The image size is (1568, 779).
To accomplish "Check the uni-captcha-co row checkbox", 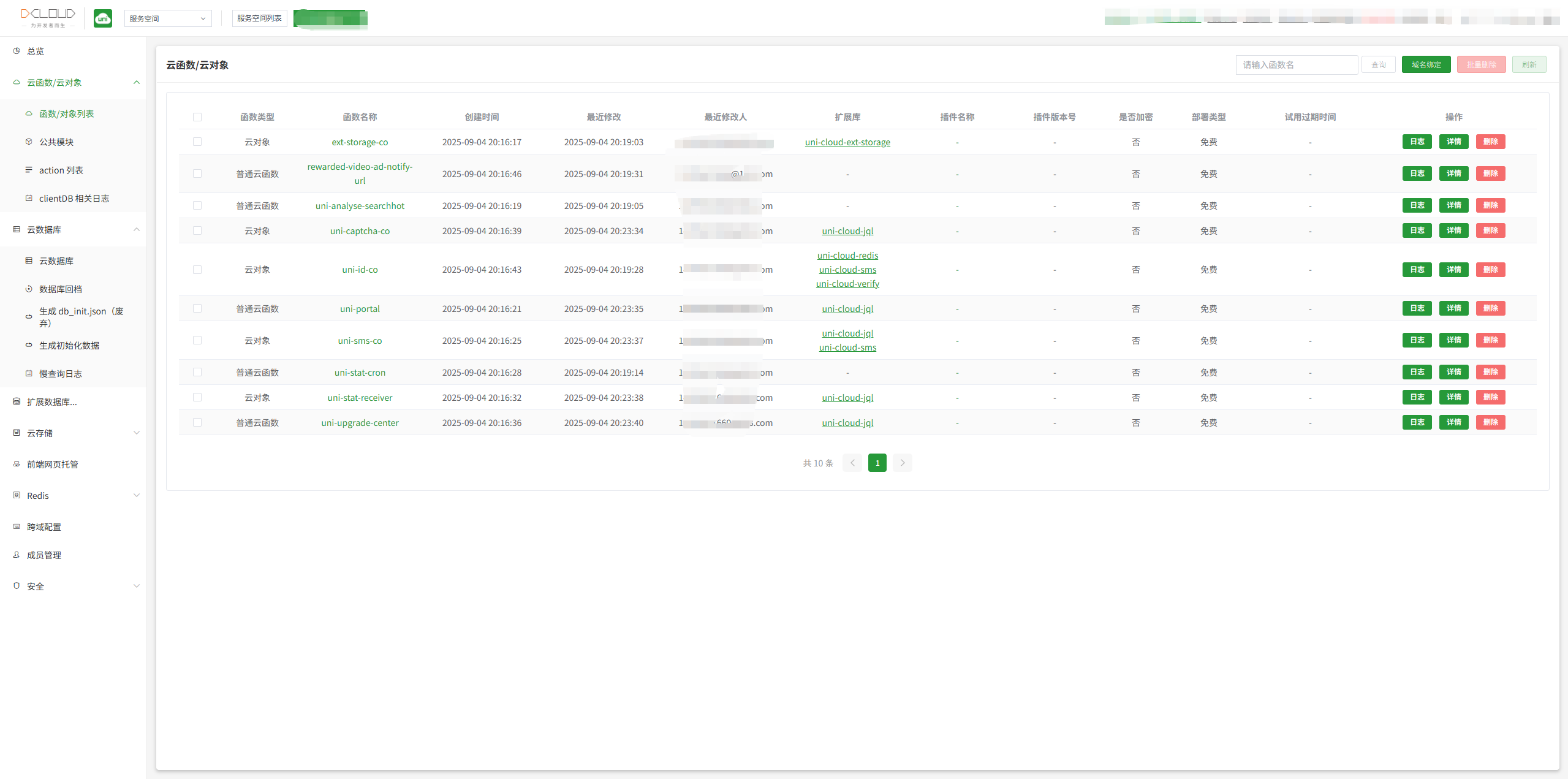I will (x=197, y=230).
